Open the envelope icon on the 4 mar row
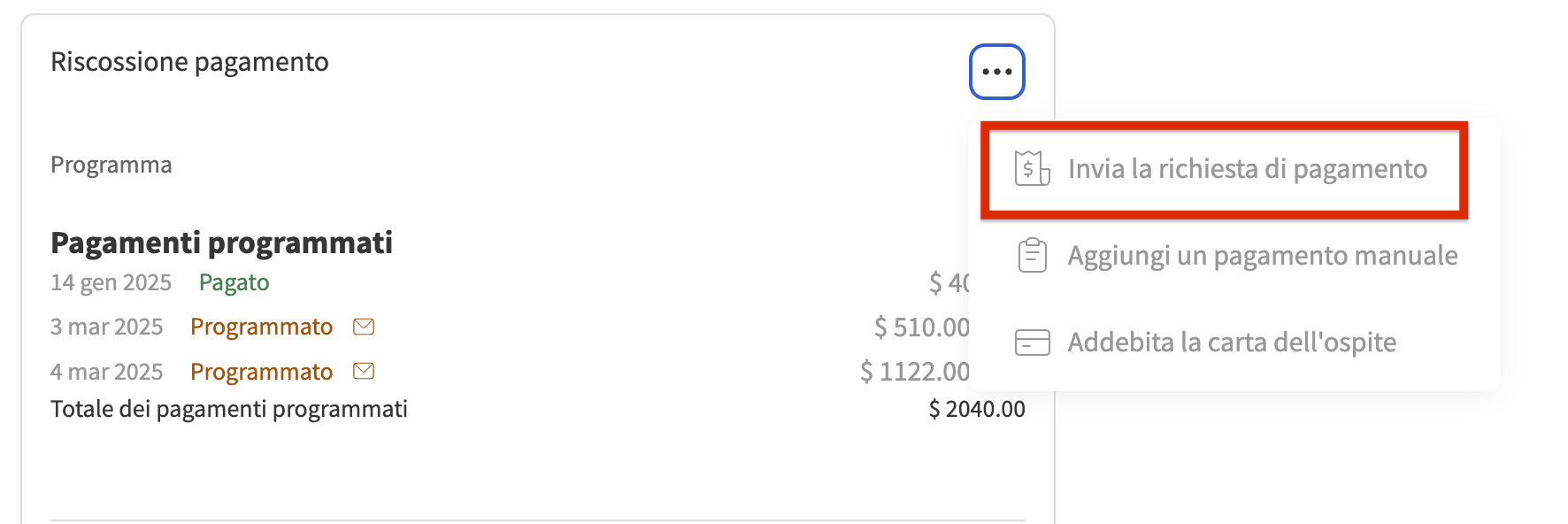Image resolution: width=1568 pixels, height=524 pixels. [x=363, y=372]
